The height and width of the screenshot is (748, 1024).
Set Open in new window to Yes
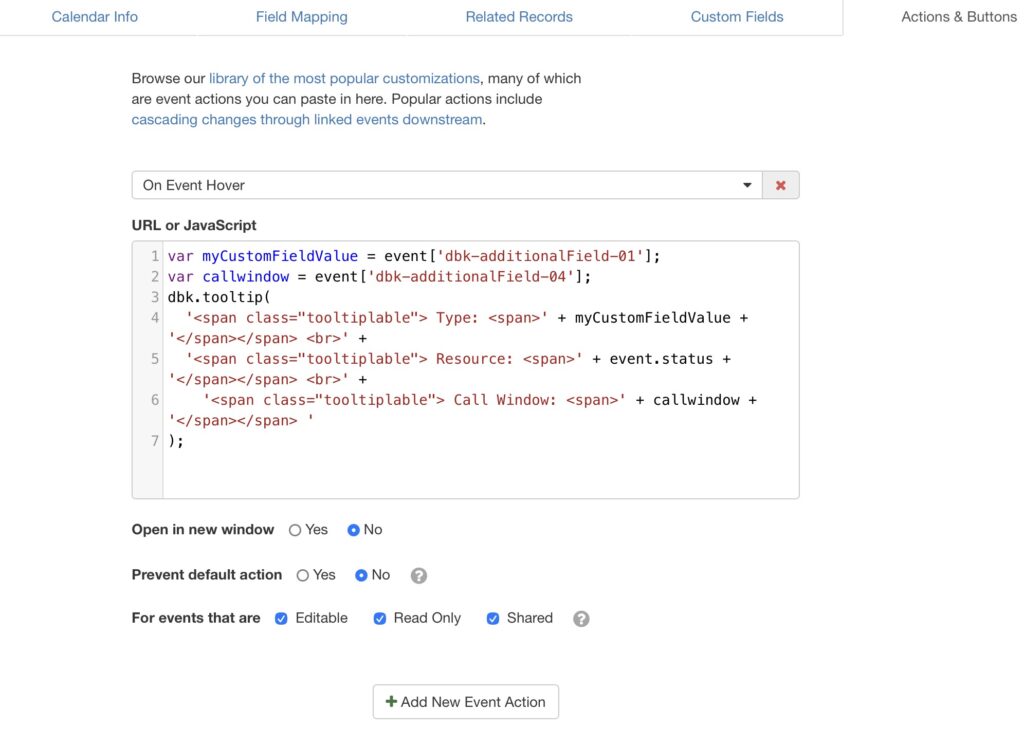coord(295,530)
